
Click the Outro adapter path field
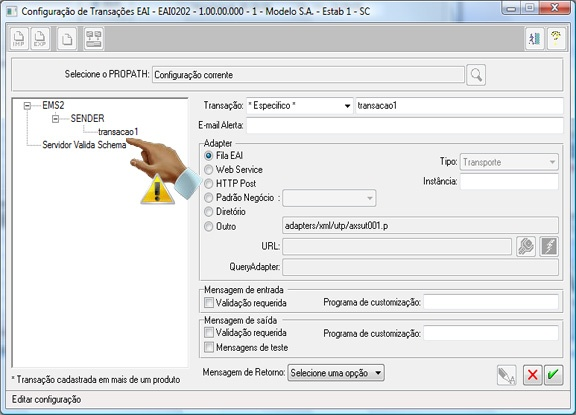[420, 225]
